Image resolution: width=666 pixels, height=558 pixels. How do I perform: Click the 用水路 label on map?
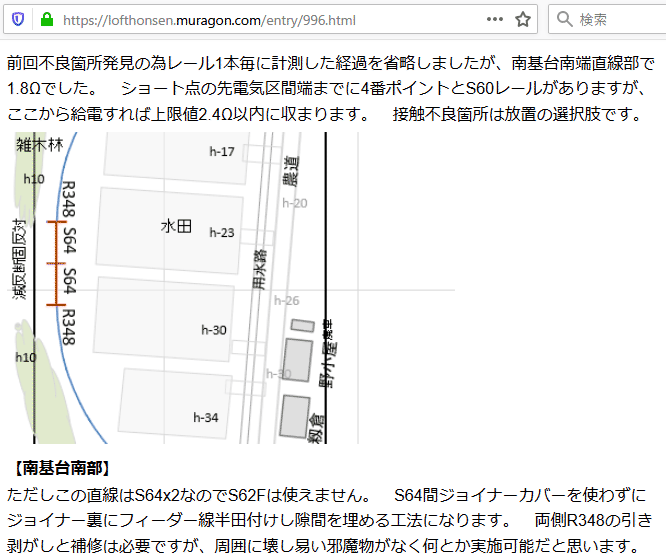click(260, 270)
